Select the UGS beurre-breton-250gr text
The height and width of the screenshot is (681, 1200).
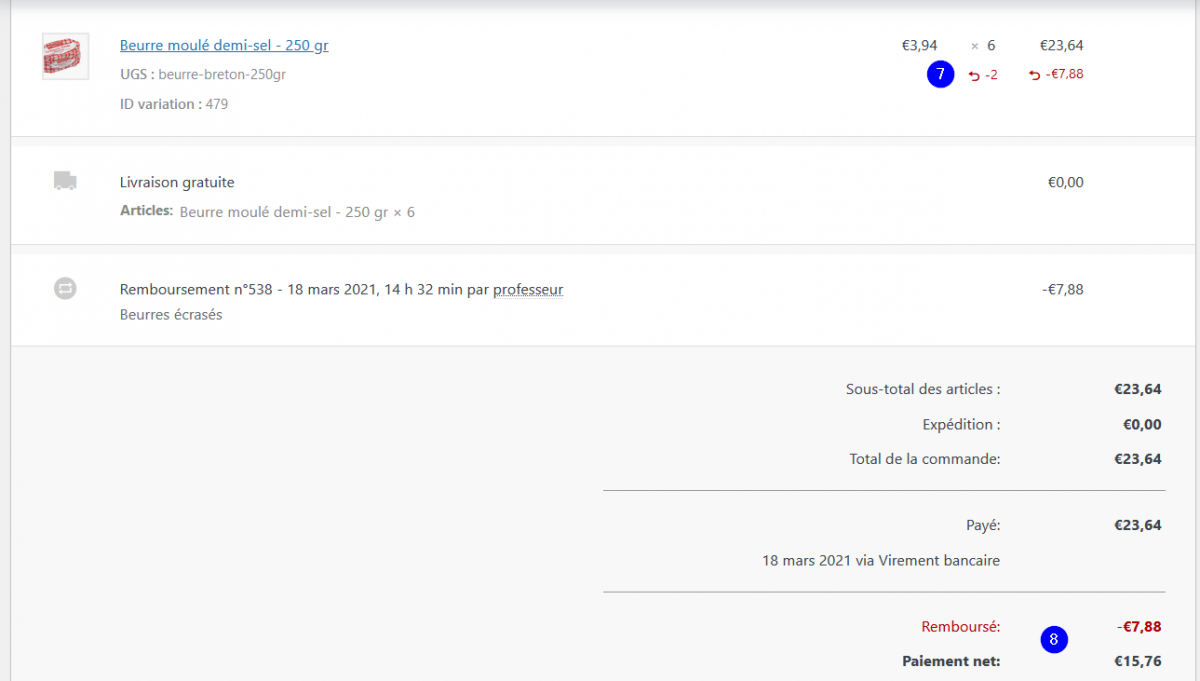click(x=203, y=75)
